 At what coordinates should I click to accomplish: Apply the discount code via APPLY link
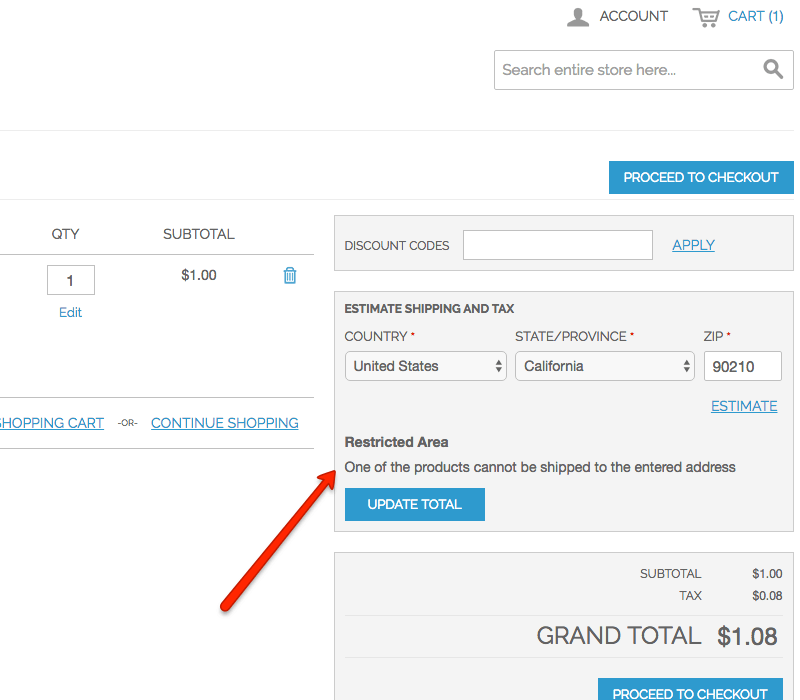[693, 245]
